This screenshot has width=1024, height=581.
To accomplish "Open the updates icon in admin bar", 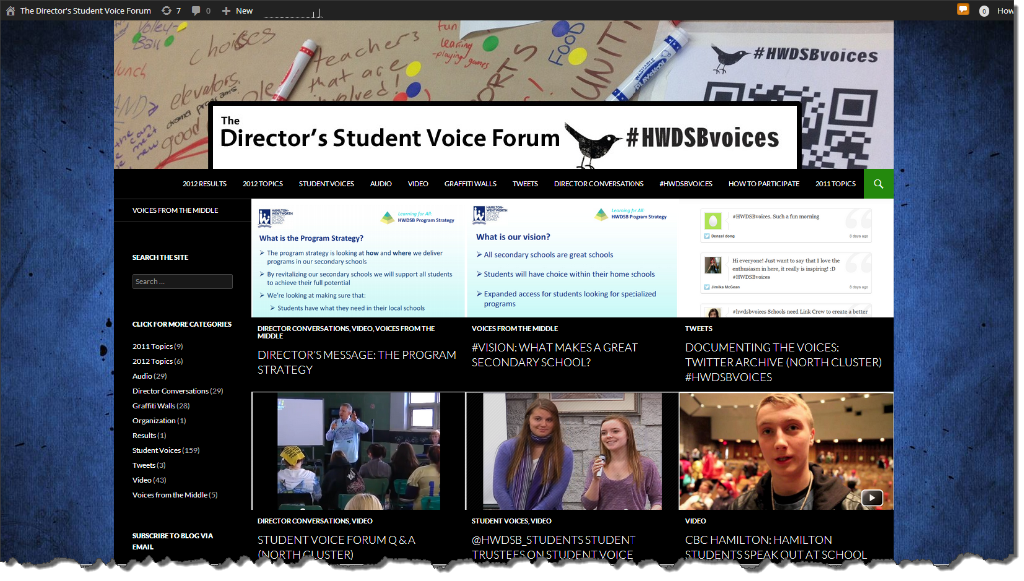I will click(166, 11).
